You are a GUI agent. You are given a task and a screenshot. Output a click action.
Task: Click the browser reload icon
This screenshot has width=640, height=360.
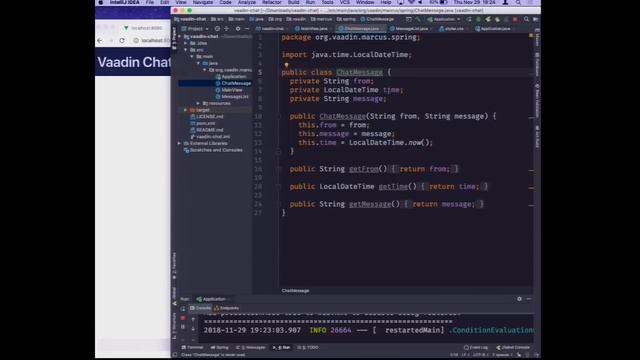(x=122, y=40)
